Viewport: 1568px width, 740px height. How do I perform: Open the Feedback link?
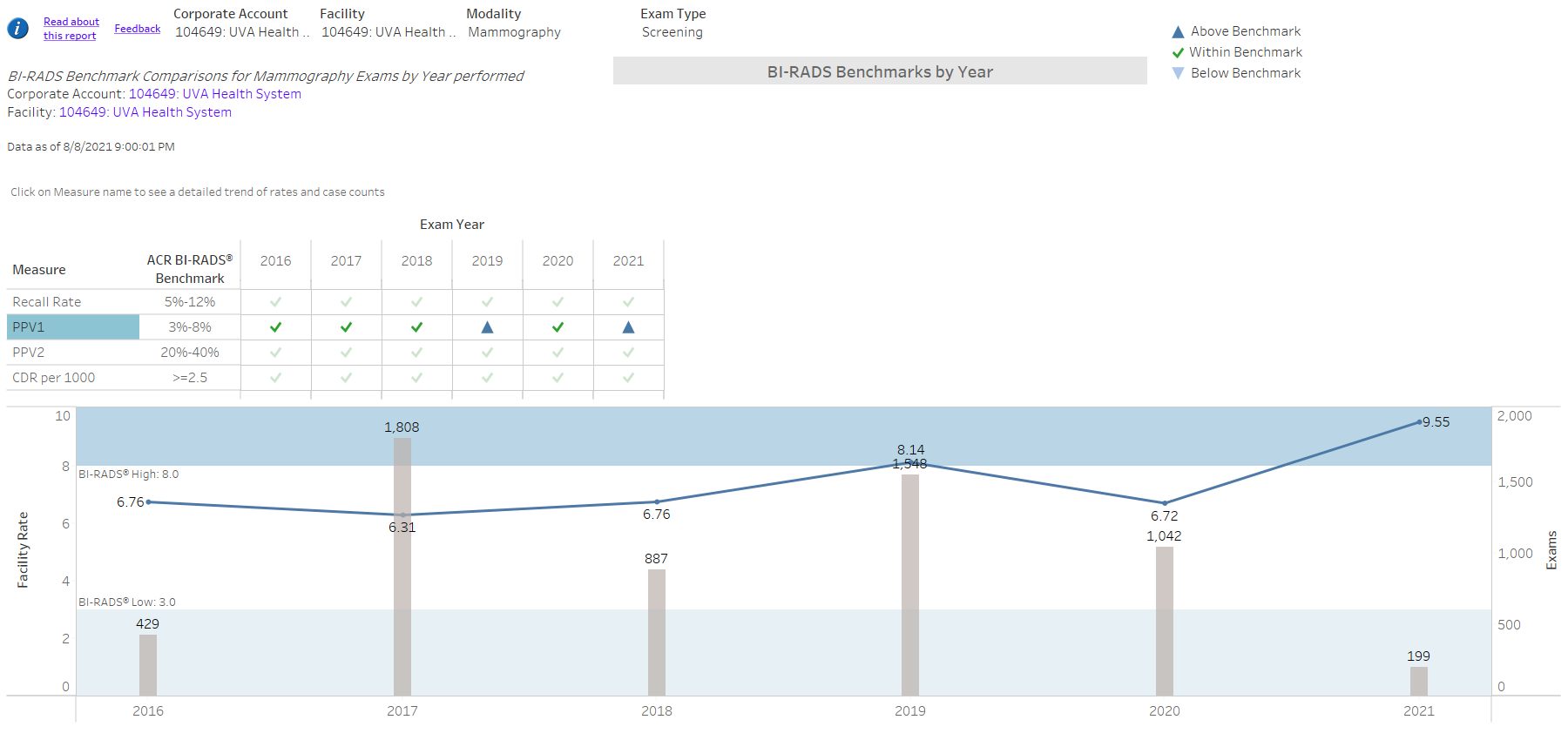[138, 29]
